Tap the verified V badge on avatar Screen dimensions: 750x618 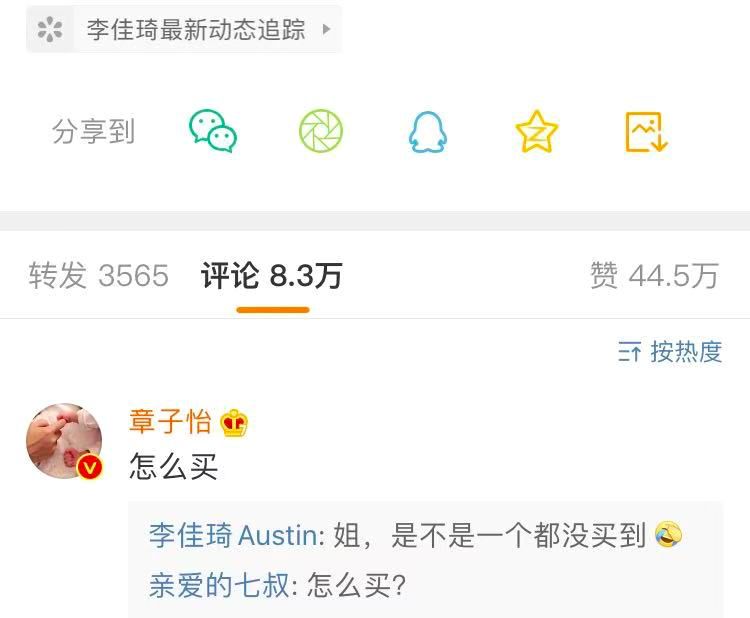tap(89, 466)
